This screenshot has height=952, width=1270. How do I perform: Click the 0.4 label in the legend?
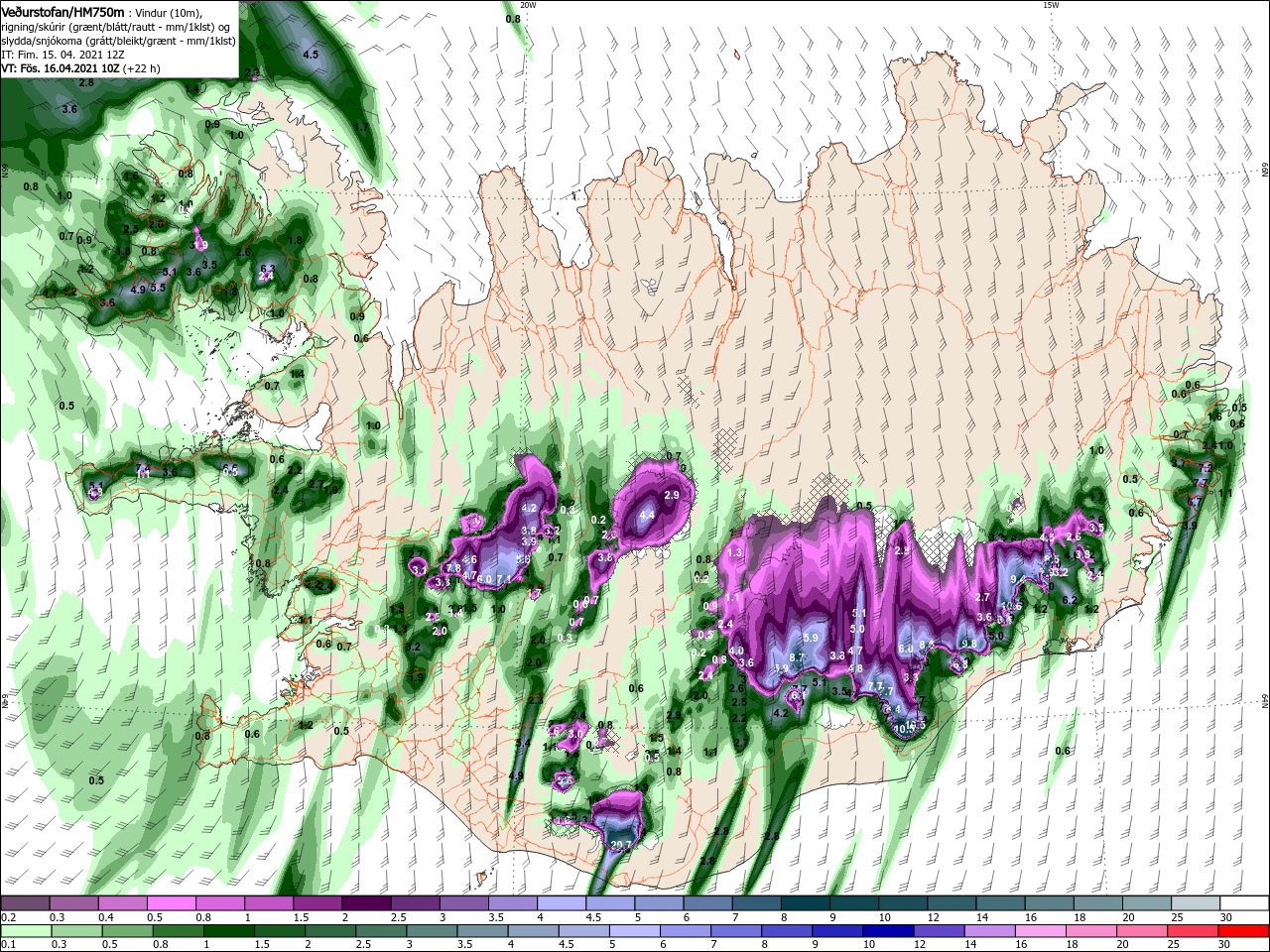106,917
